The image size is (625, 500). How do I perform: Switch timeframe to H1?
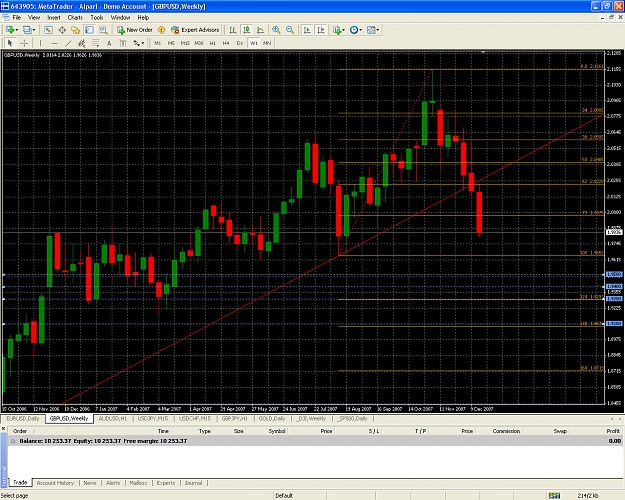212,43
